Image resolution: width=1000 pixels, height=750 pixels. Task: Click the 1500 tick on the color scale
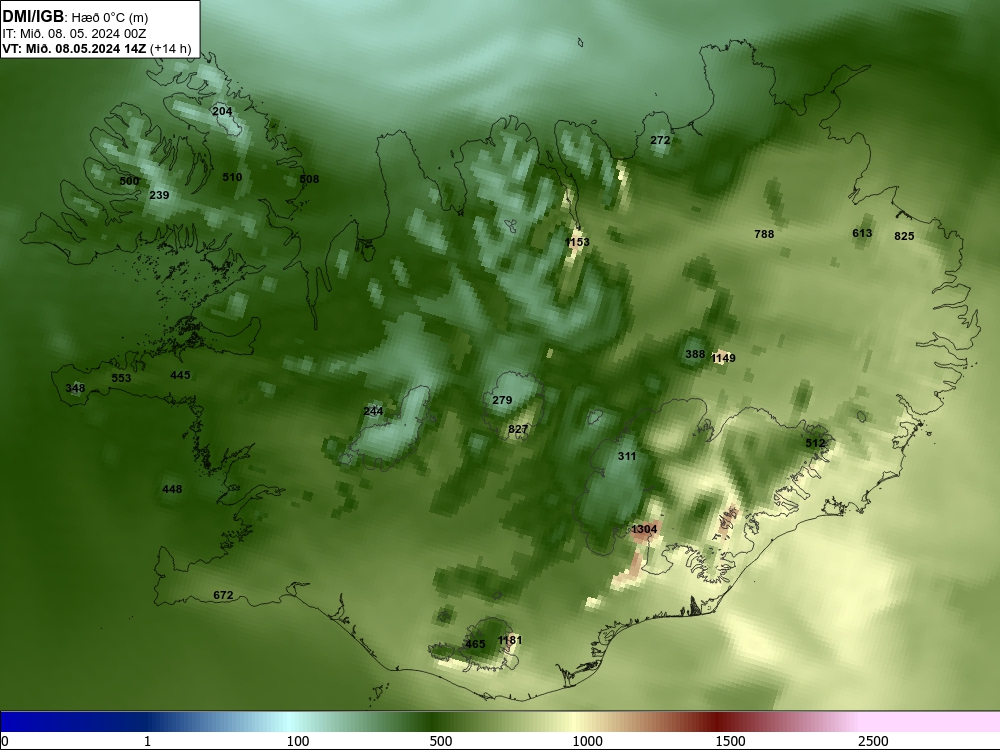(x=730, y=741)
